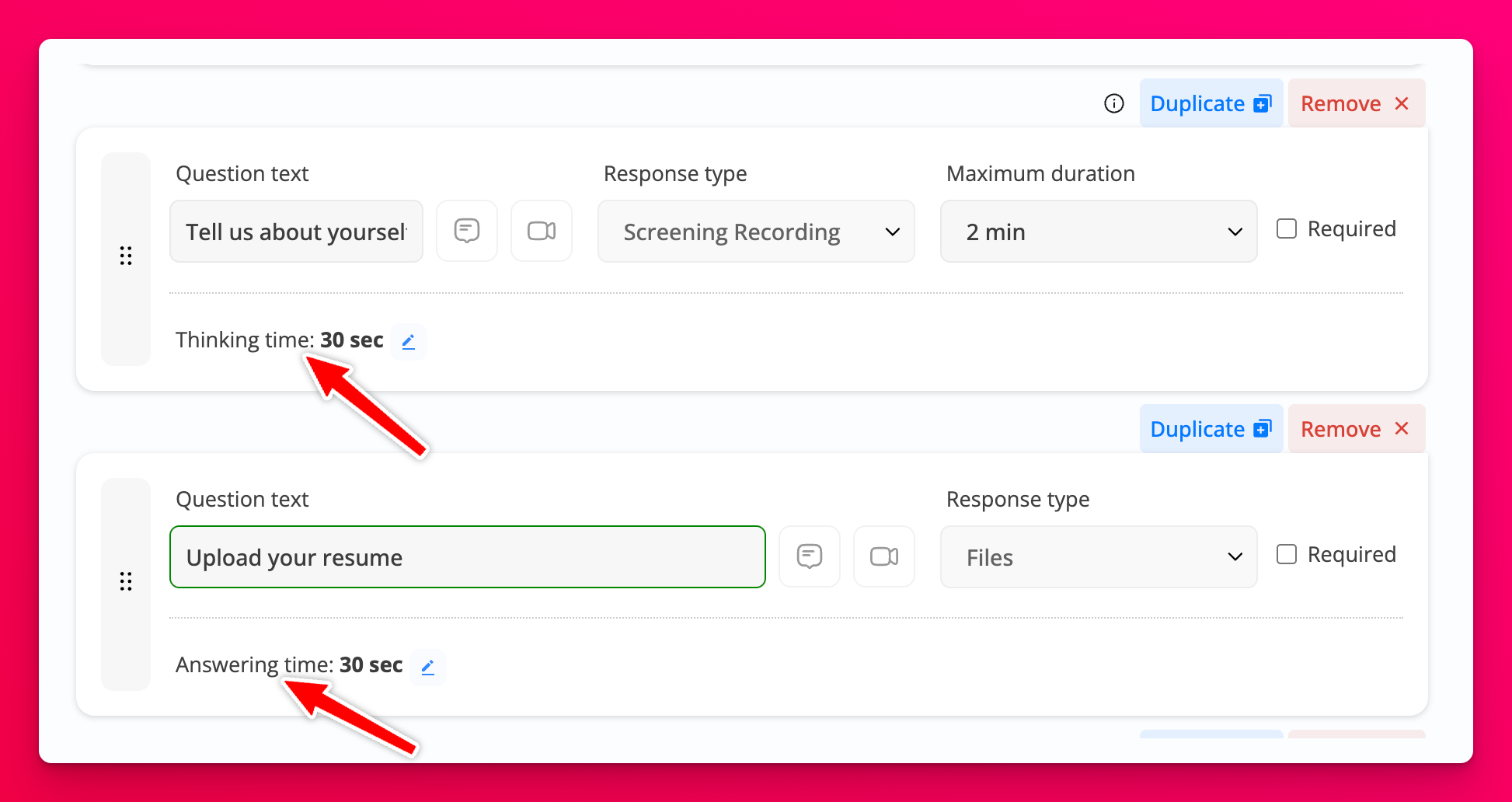Viewport: 1512px width, 802px height.
Task: Click drag handle of 'Tell us about yourself' question
Action: click(x=126, y=256)
